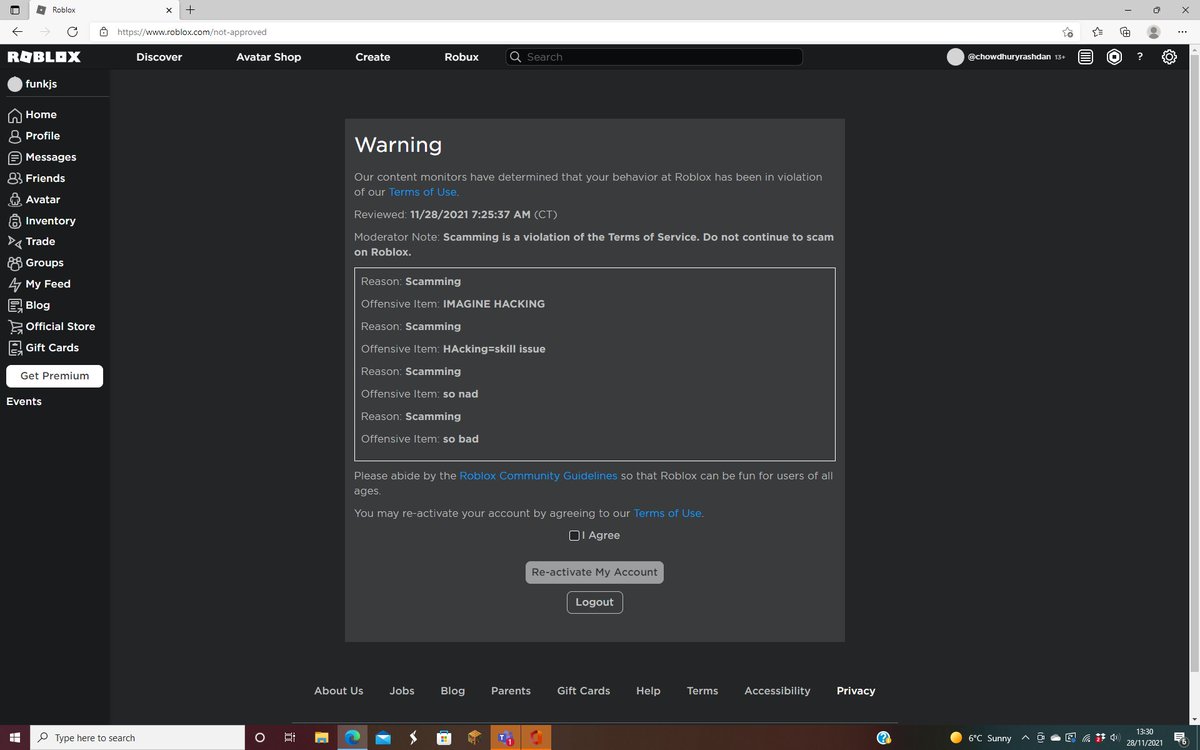Open first Terms of Use link
Image resolution: width=1200 pixels, height=750 pixels.
(422, 192)
